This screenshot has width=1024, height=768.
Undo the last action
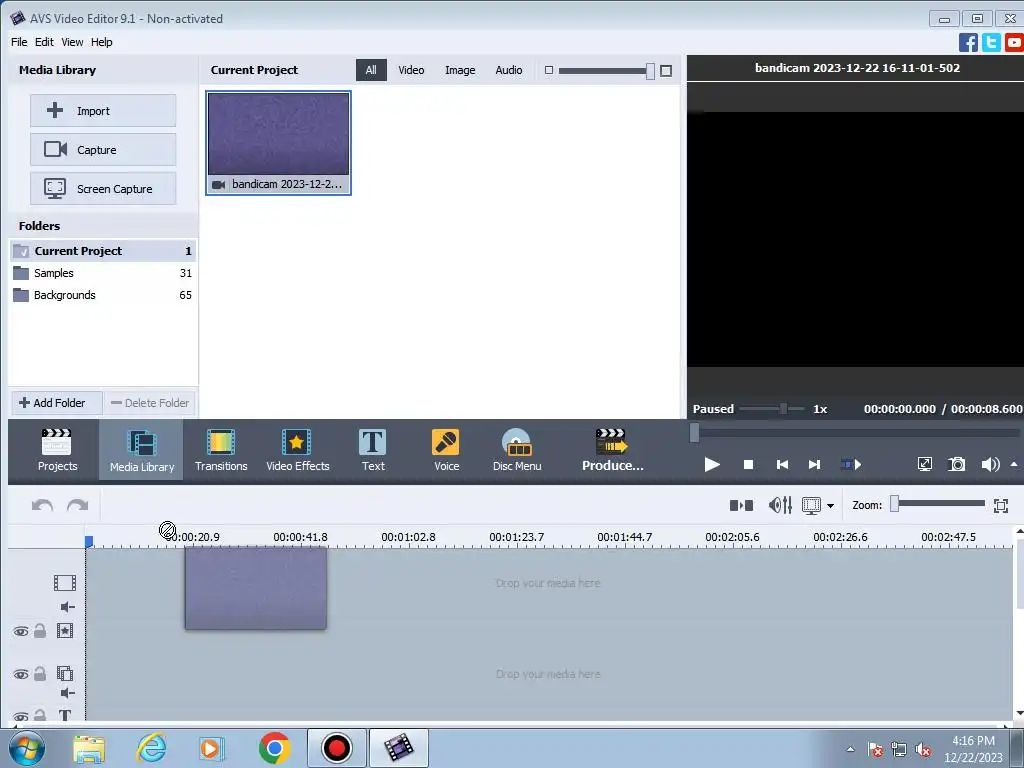(x=42, y=505)
